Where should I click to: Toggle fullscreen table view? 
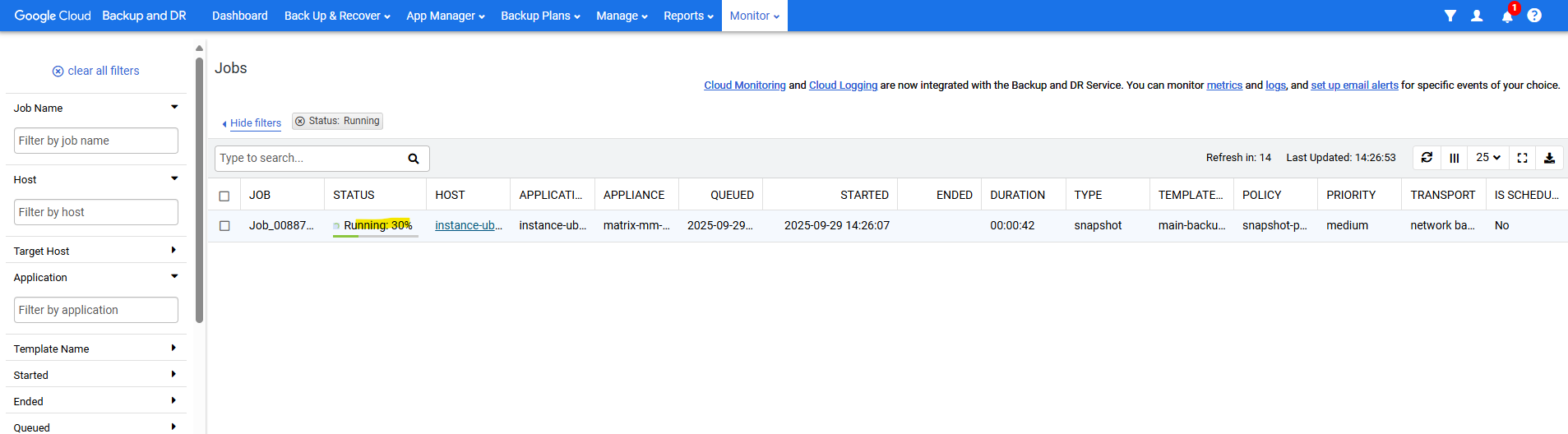click(x=1522, y=158)
